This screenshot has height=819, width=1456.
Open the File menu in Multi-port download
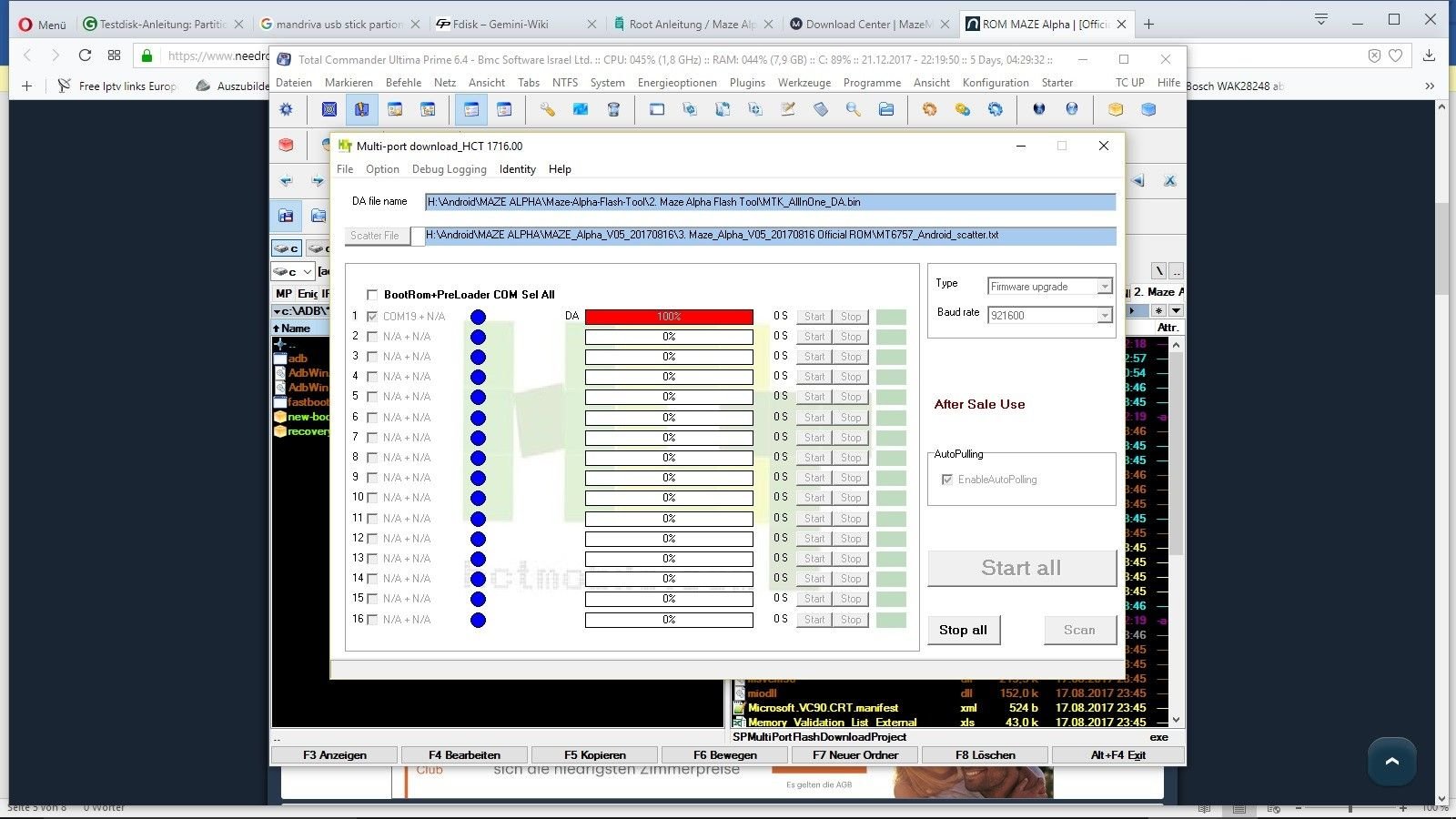pyautogui.click(x=345, y=169)
